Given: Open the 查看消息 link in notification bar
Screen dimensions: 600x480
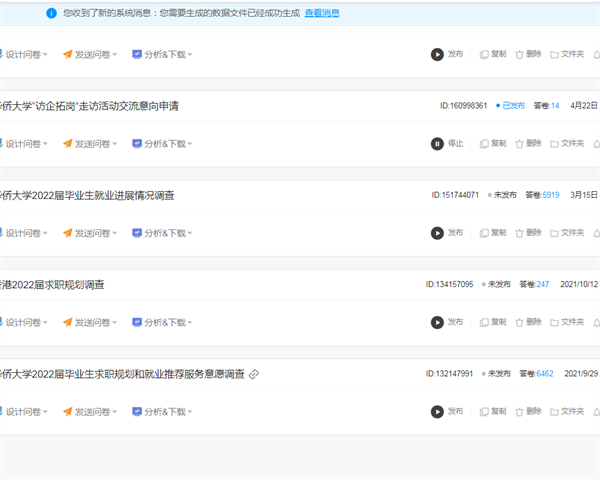Looking at the screenshot, I should tap(322, 13).
